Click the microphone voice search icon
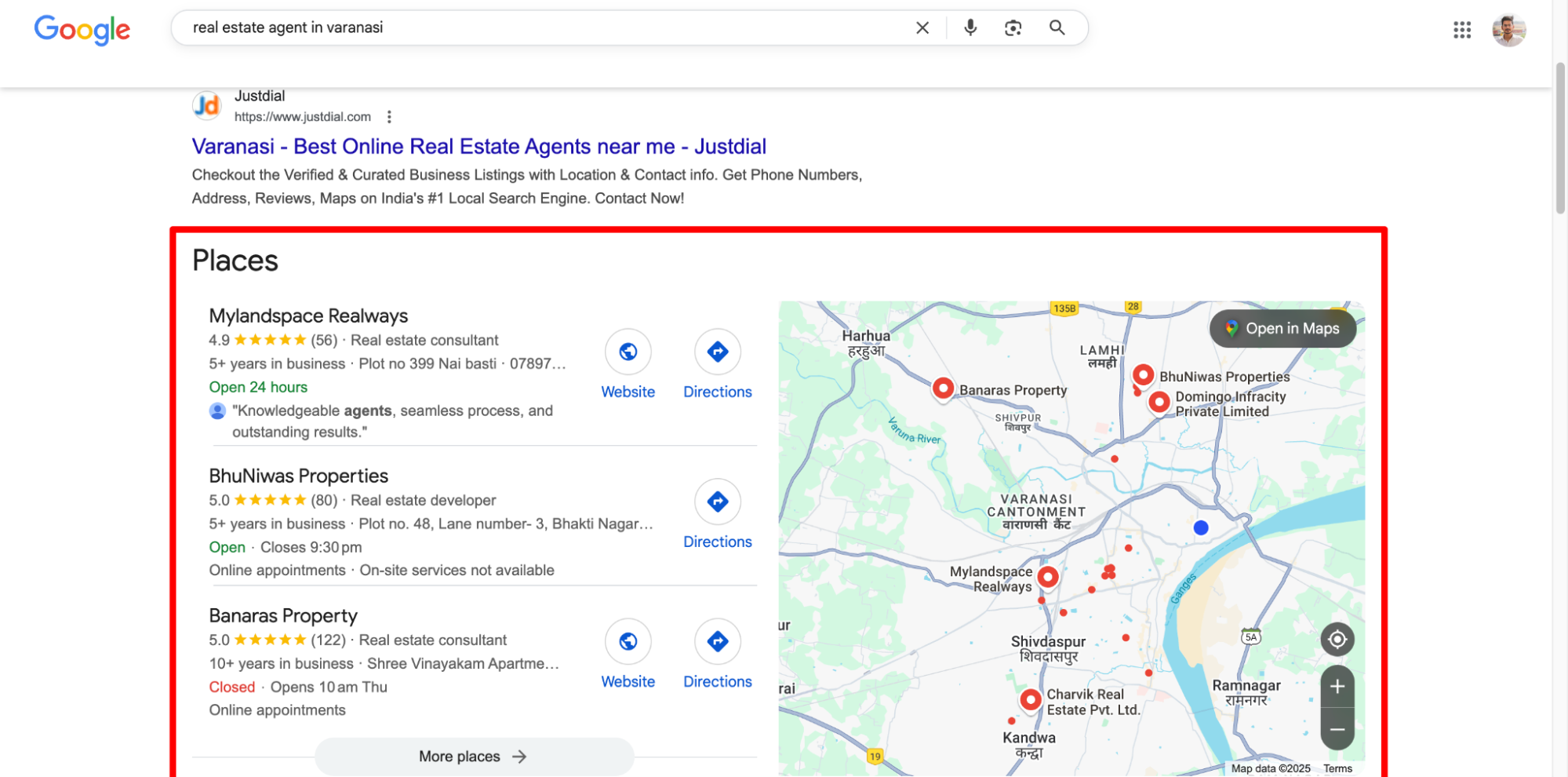This screenshot has width=1568, height=777. [970, 27]
